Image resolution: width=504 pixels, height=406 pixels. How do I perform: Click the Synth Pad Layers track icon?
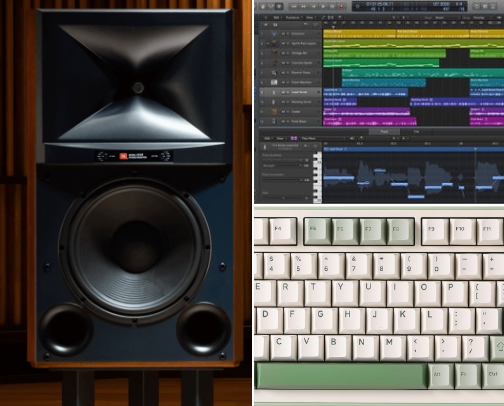coord(274,43)
